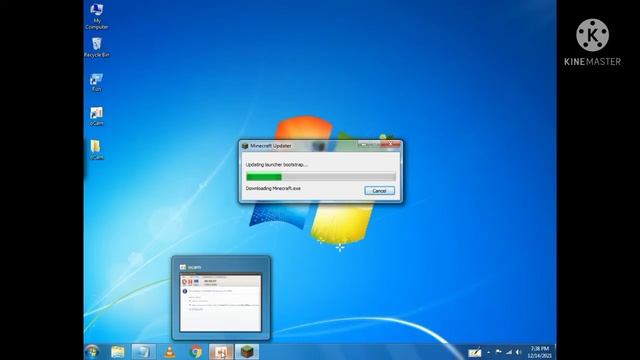The height and width of the screenshot is (360, 640).
Task: Open the Action Center flag icon
Action: coord(498,352)
